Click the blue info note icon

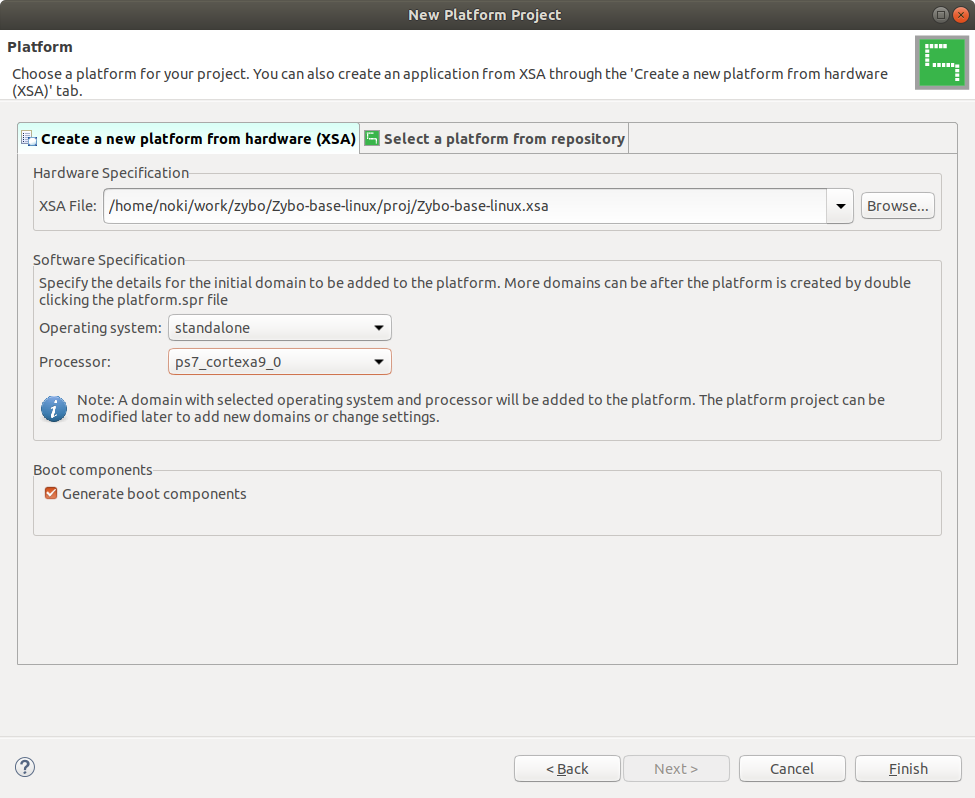coord(54,409)
